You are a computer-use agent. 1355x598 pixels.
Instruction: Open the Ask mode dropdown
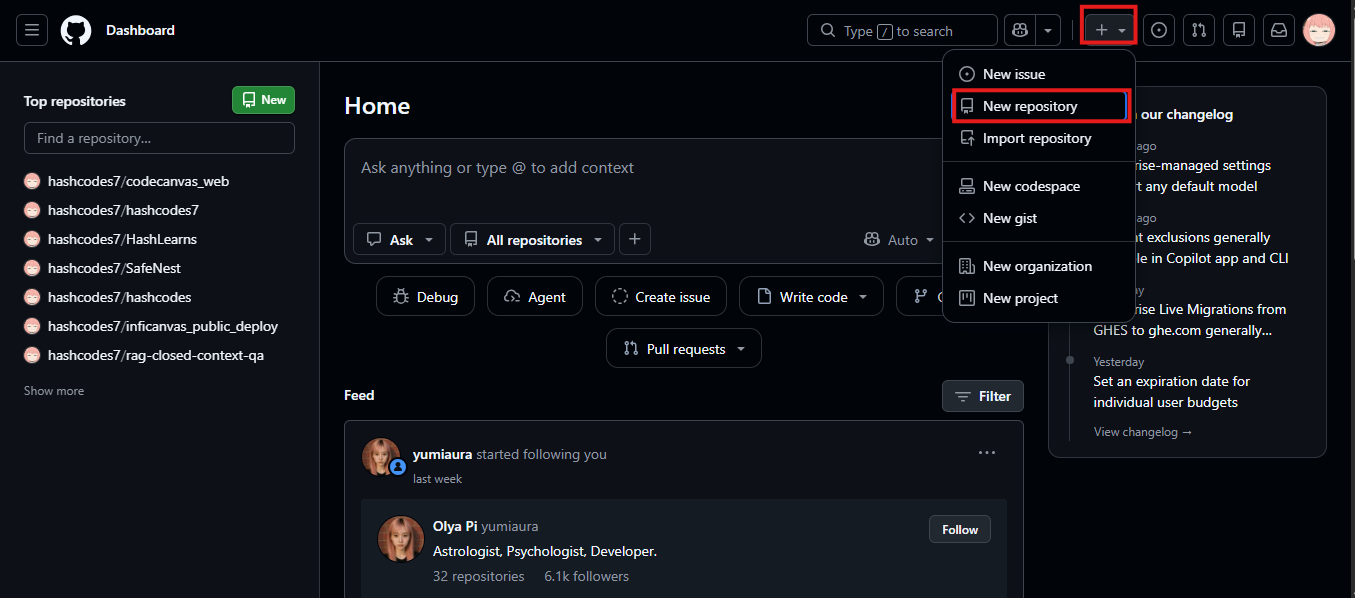pos(399,240)
